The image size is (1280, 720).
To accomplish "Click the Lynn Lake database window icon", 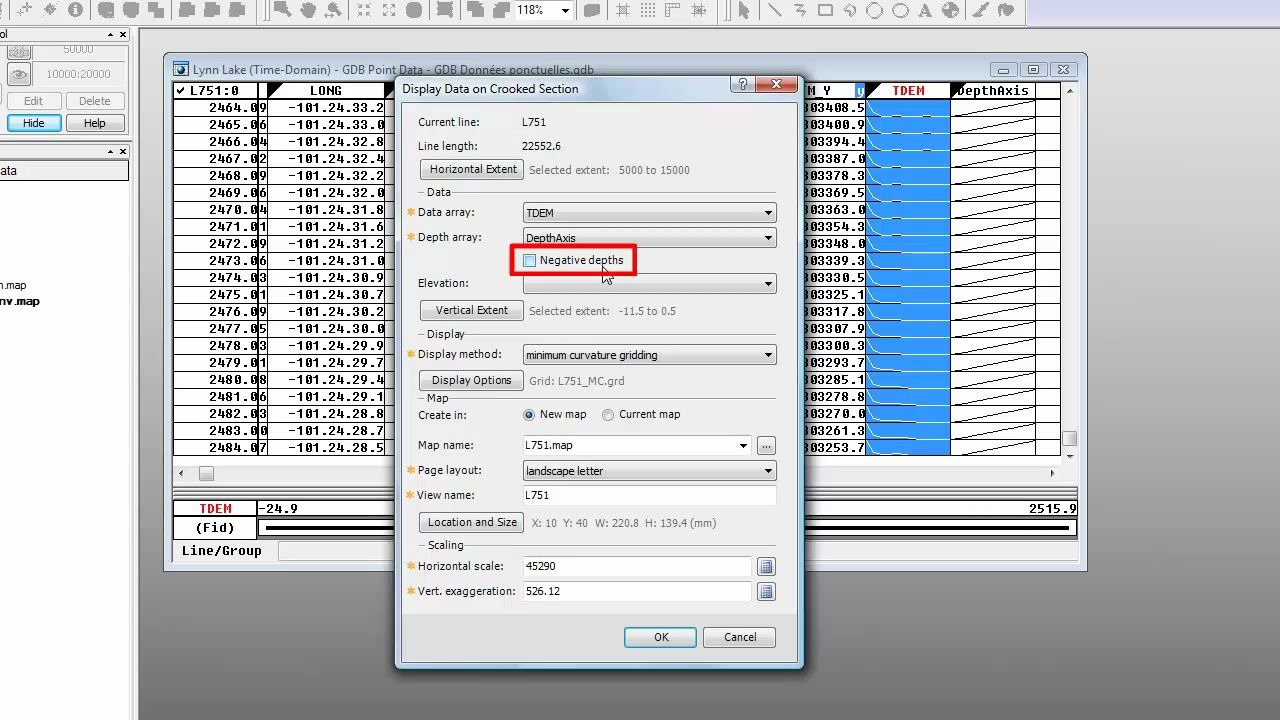I will (181, 69).
